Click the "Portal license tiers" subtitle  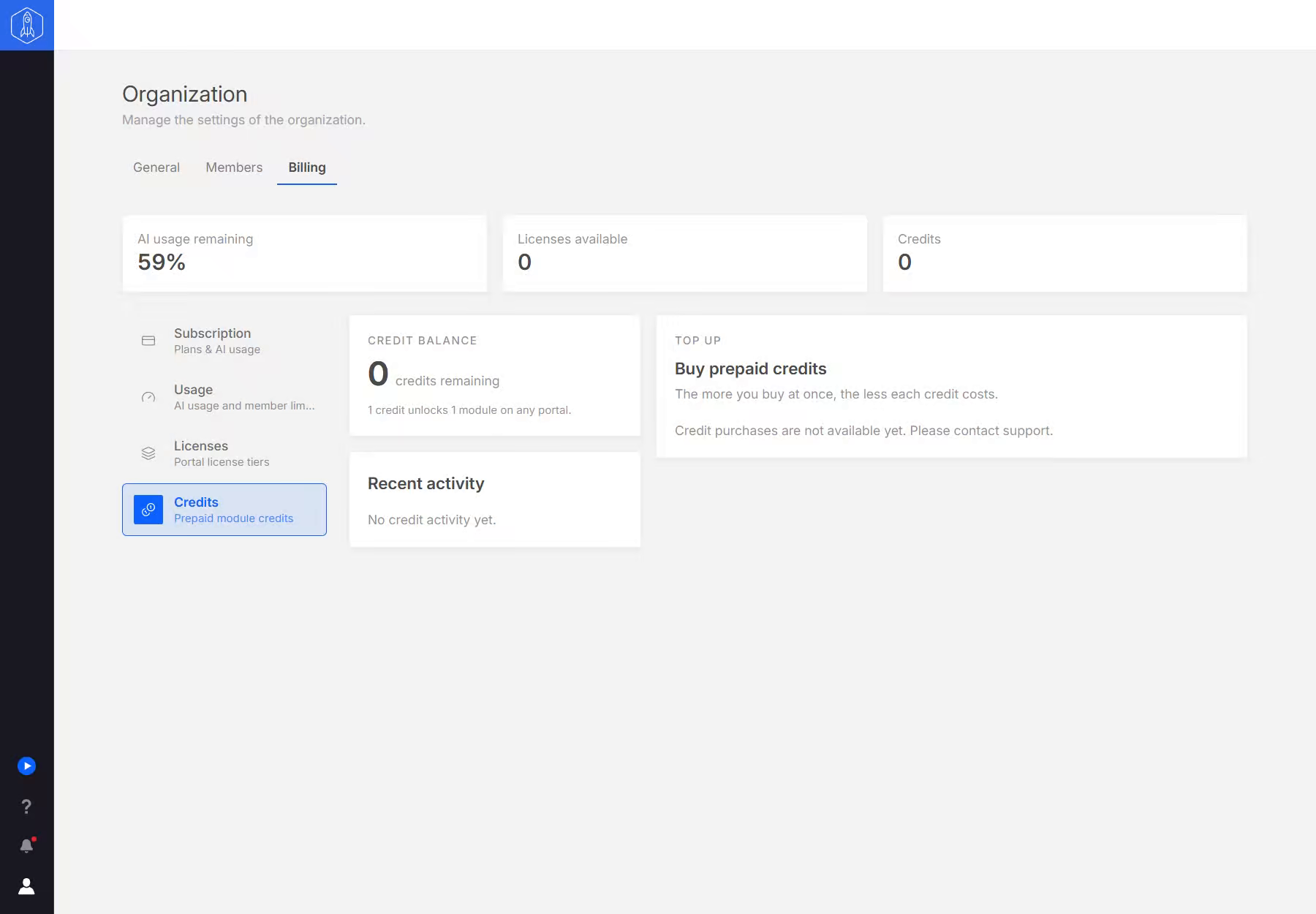pos(222,462)
